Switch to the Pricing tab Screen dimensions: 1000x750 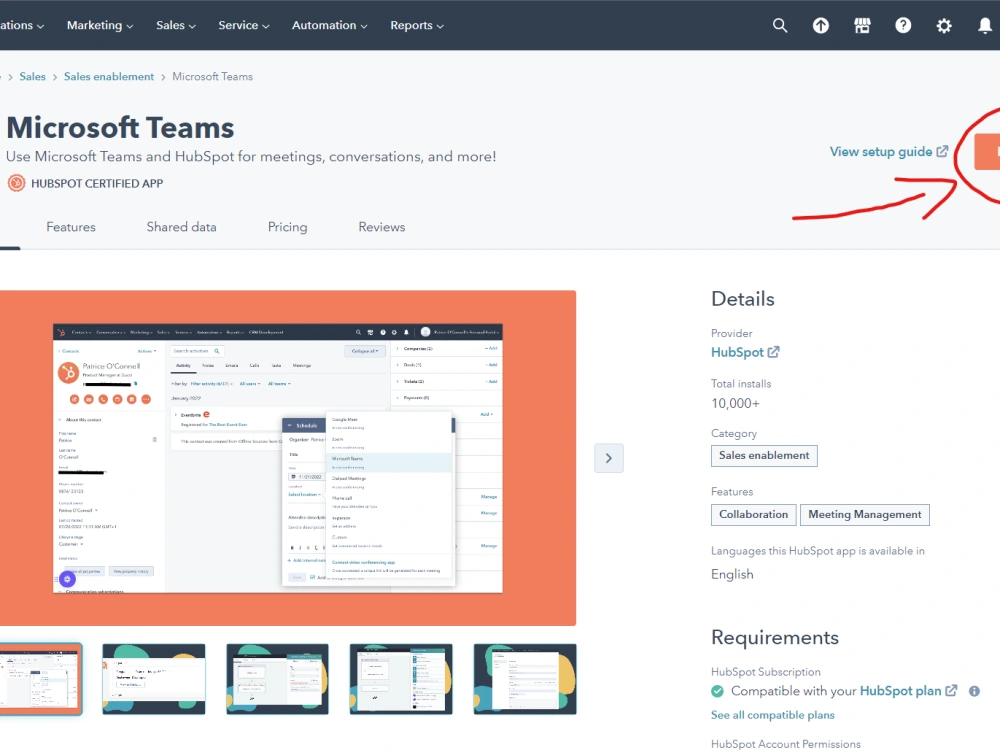pos(287,227)
